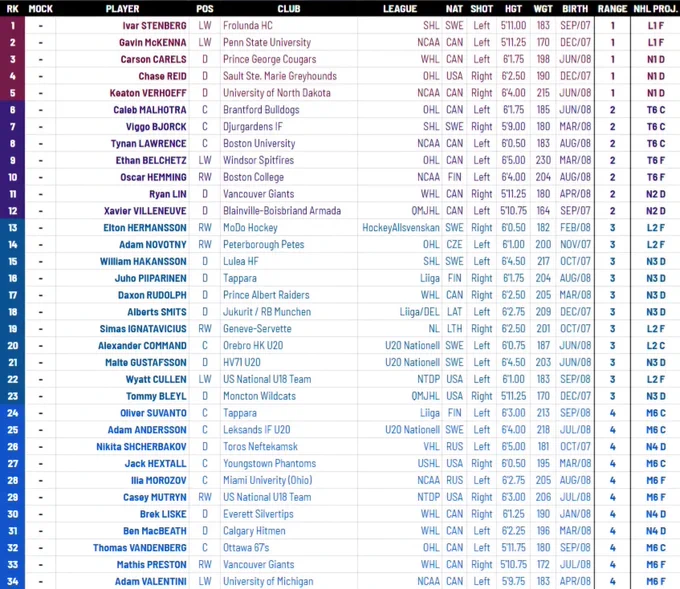Select player name Alexander COMMAND
Image resolution: width=680 pixels, height=589 pixels.
(142, 346)
